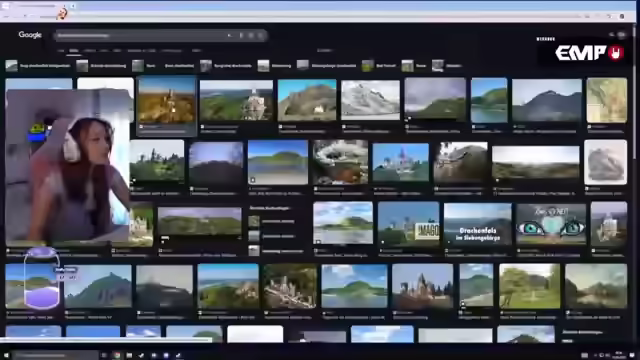Open Google Lens image search icon
Screen dimensions: 640x360
click(251, 36)
